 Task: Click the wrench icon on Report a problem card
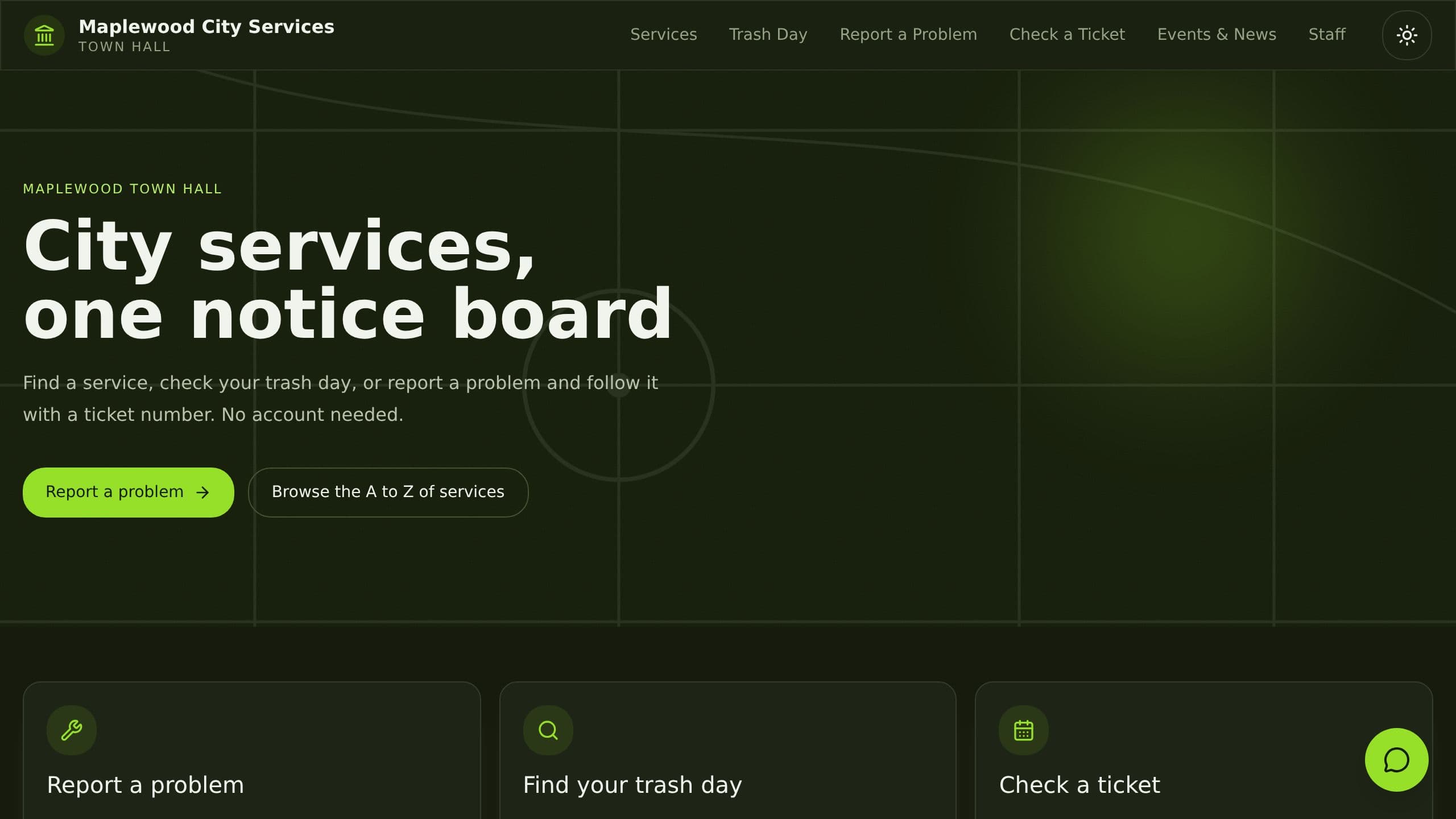(72, 730)
